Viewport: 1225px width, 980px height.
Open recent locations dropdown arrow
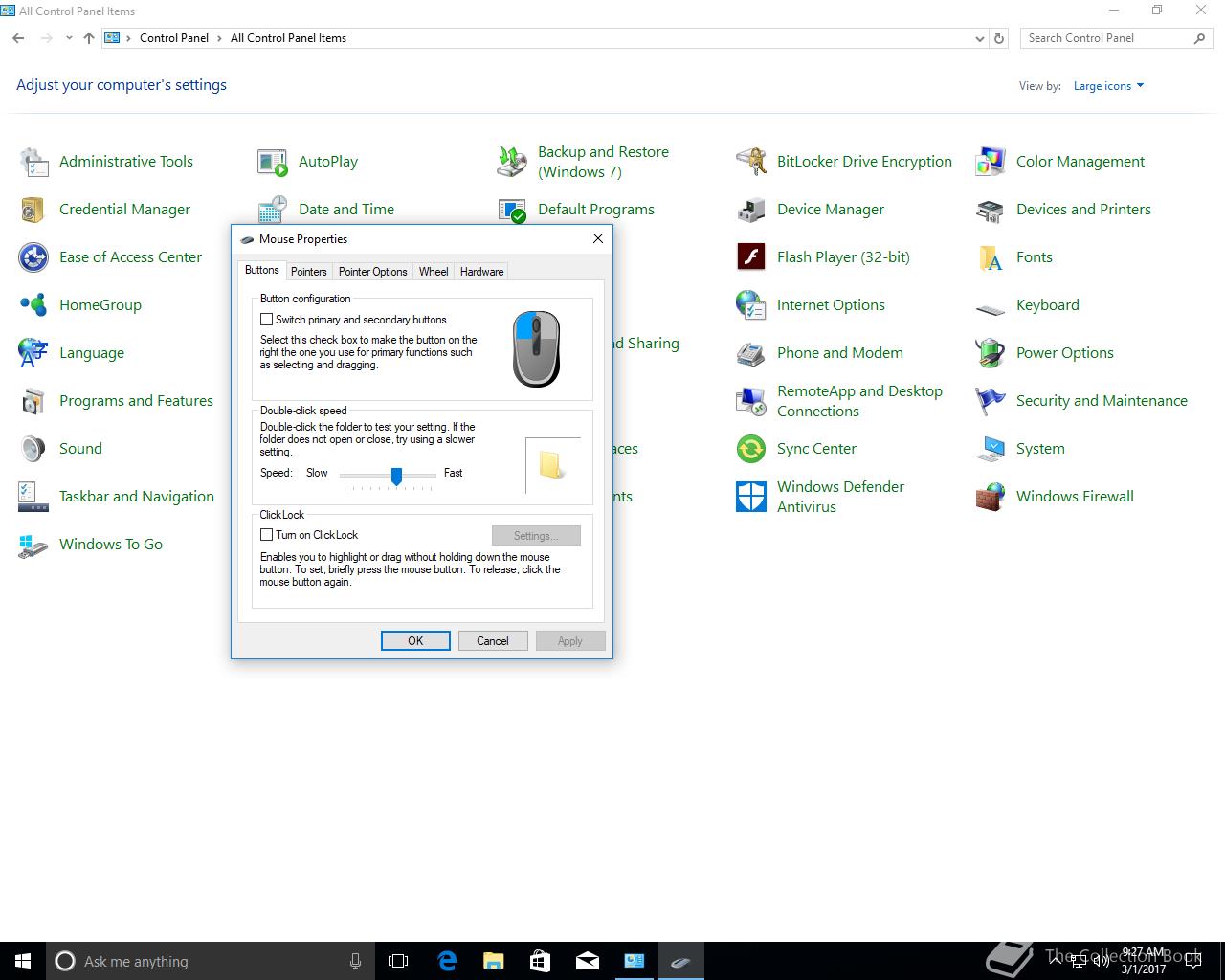pos(69,38)
